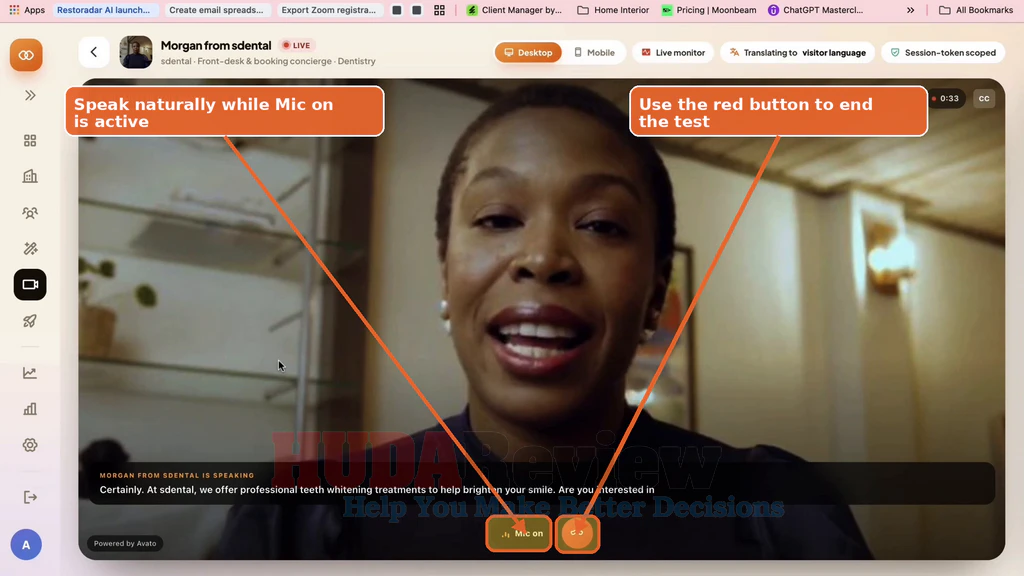Viewport: 1024px width, 576px height.
Task: Expand the sidebar with double chevron
Action: (x=30, y=95)
